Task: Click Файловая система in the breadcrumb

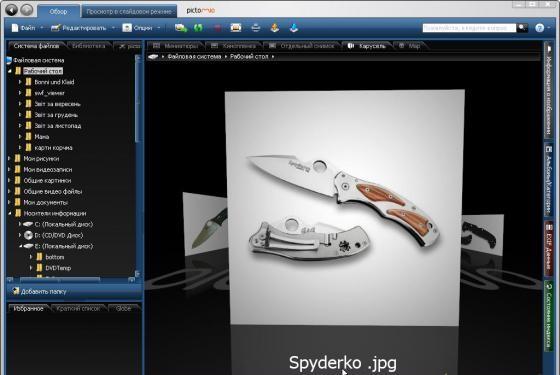Action: point(194,56)
